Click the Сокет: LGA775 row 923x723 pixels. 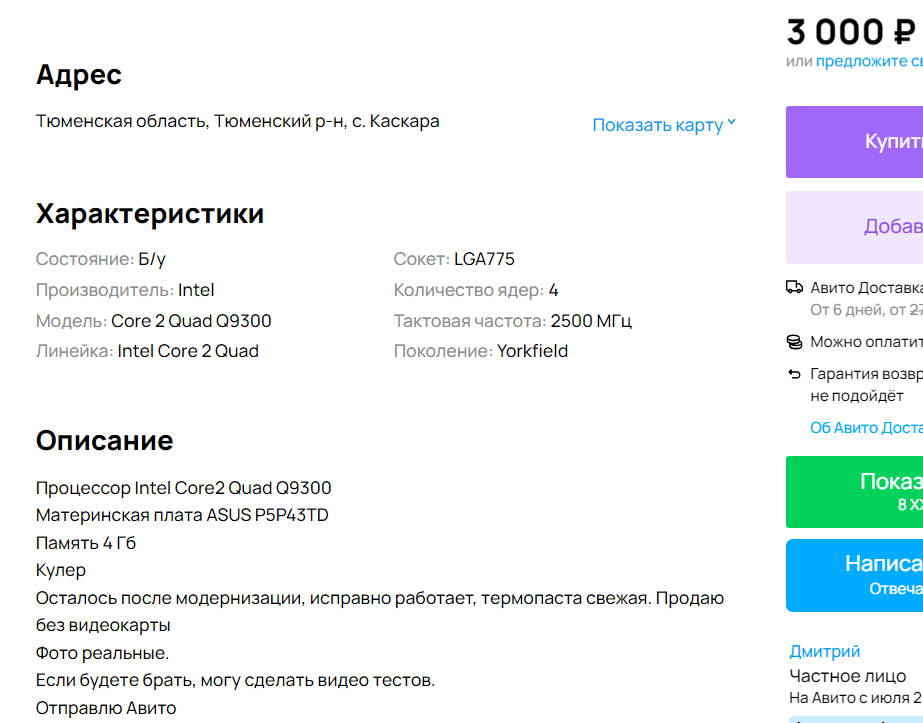pos(454,259)
